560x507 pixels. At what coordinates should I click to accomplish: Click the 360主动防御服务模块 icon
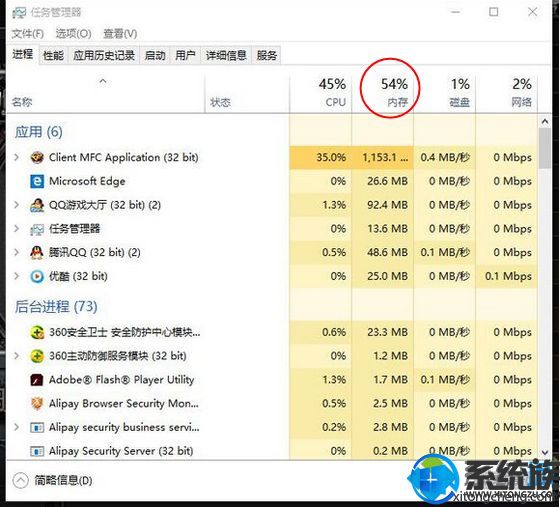tap(37, 356)
